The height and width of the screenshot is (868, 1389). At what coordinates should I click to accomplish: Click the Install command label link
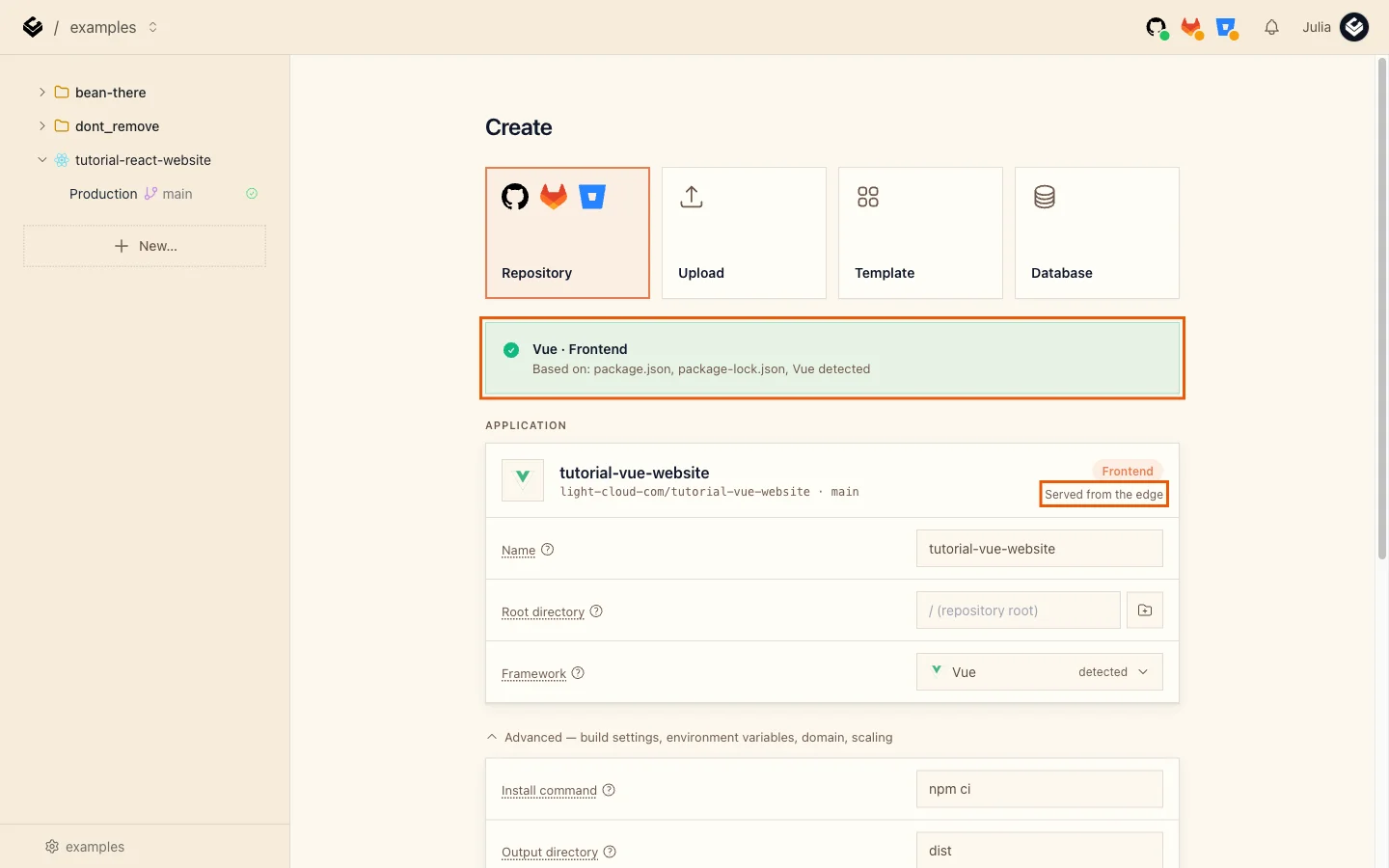pos(549,791)
